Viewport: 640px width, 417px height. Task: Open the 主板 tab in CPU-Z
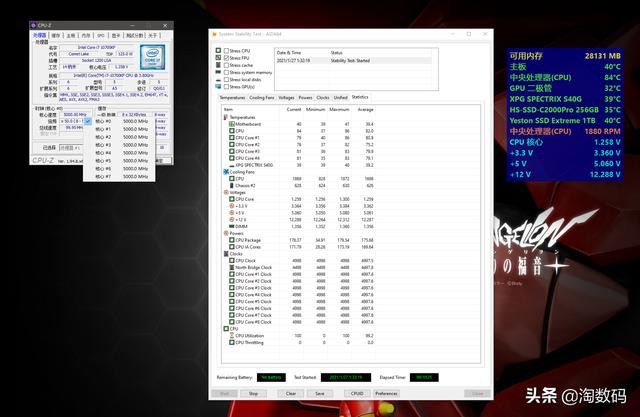pyautogui.click(x=71, y=36)
